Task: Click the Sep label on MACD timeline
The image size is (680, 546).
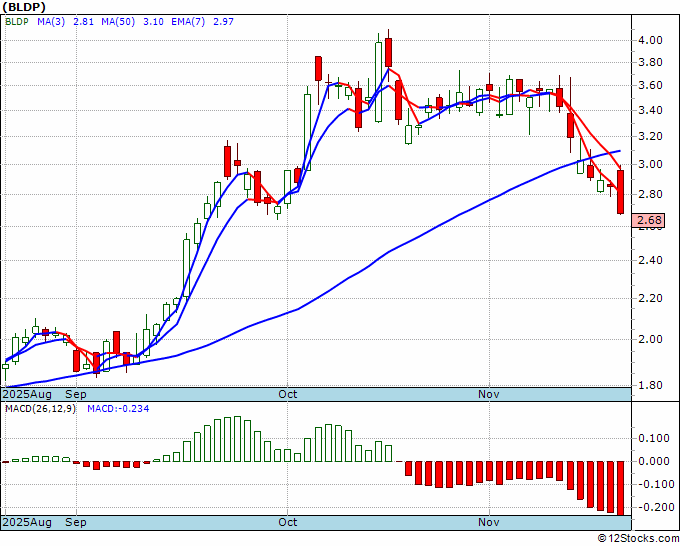Action: coord(76,522)
